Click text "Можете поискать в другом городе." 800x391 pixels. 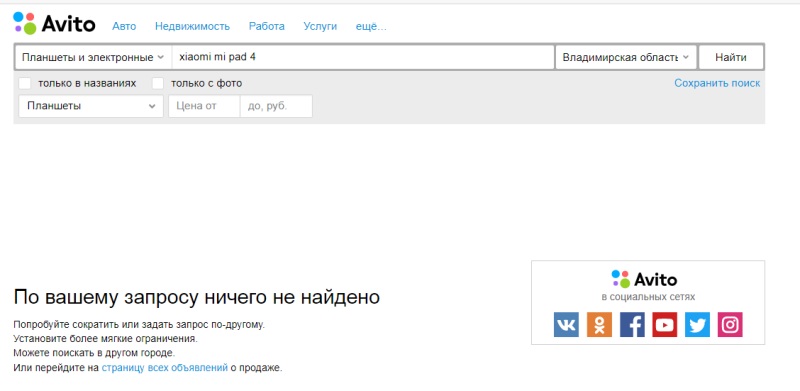tap(94, 353)
